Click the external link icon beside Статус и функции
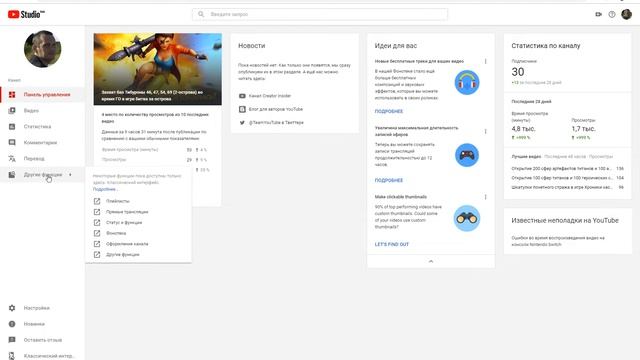The width and height of the screenshot is (640, 360). pos(97,222)
